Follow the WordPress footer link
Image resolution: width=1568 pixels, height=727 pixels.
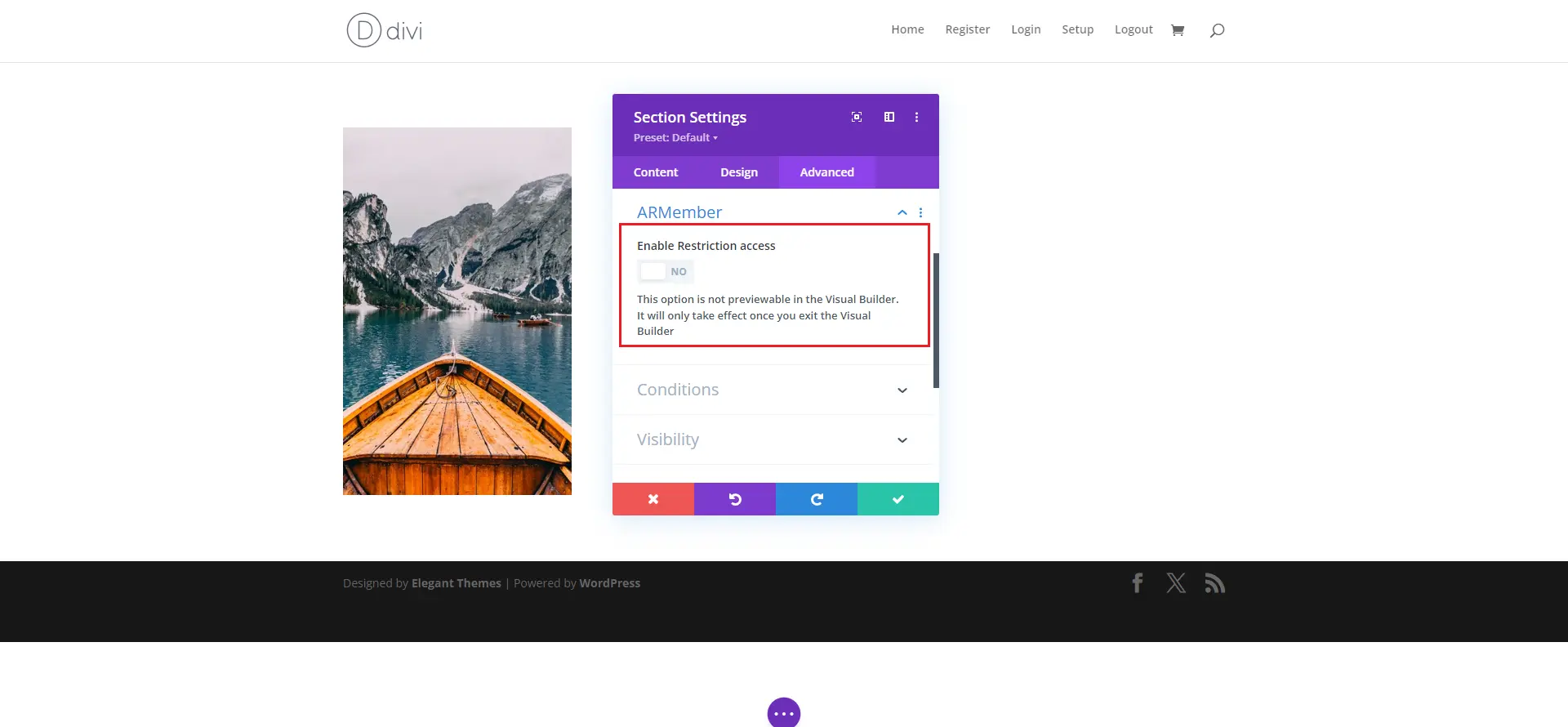pyautogui.click(x=610, y=583)
